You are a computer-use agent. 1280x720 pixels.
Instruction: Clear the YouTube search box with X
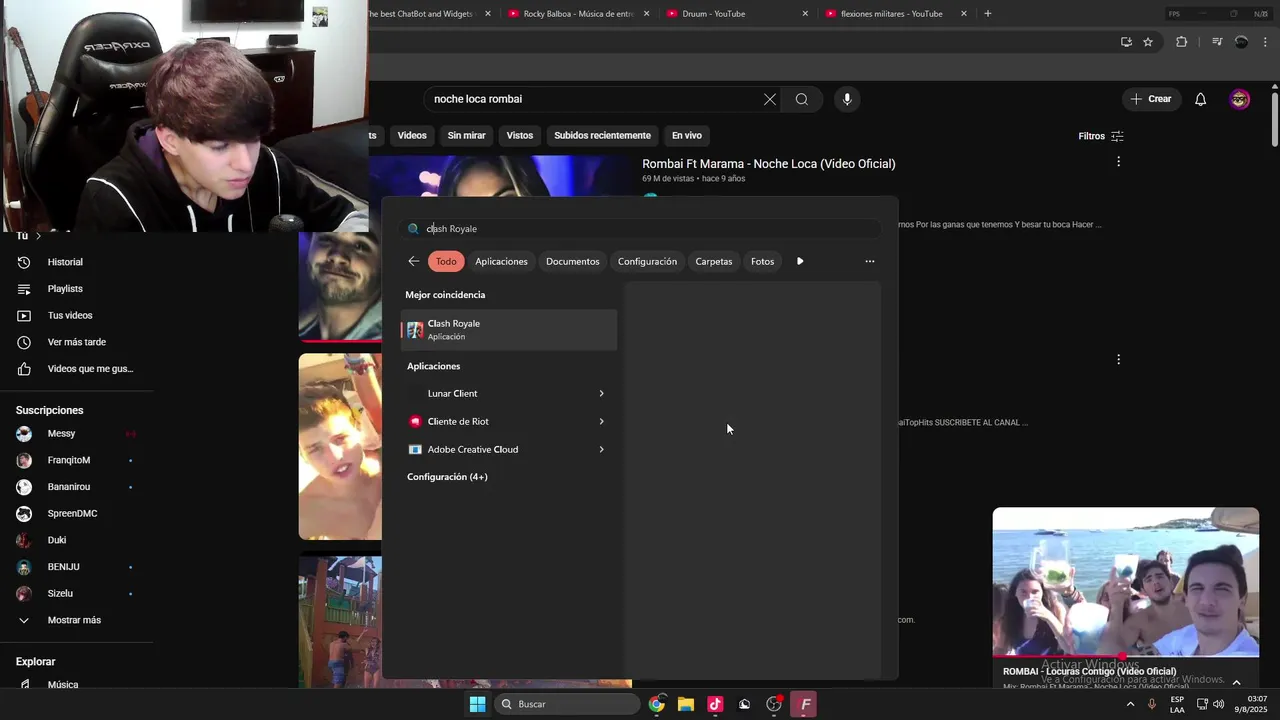769,99
